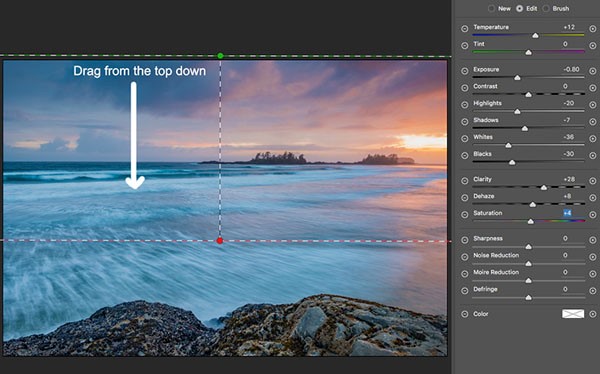
Task: Increase Temperature with the right plus icon
Action: pos(593,29)
